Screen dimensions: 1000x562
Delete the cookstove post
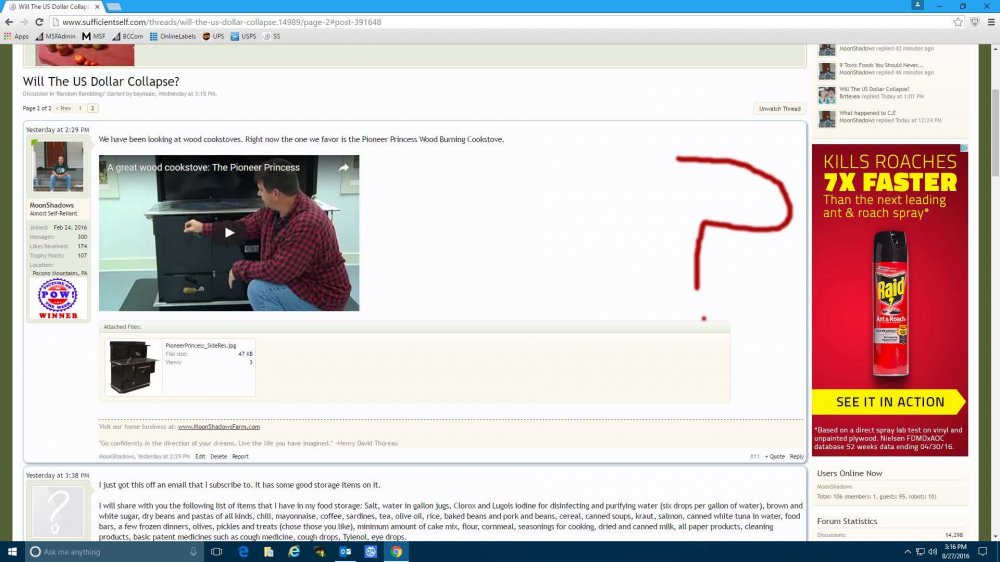click(219, 457)
